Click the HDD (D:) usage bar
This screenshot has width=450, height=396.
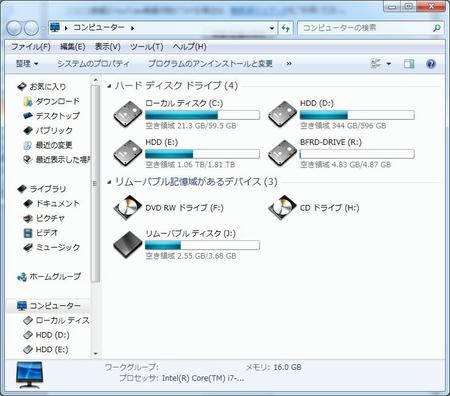click(357, 115)
